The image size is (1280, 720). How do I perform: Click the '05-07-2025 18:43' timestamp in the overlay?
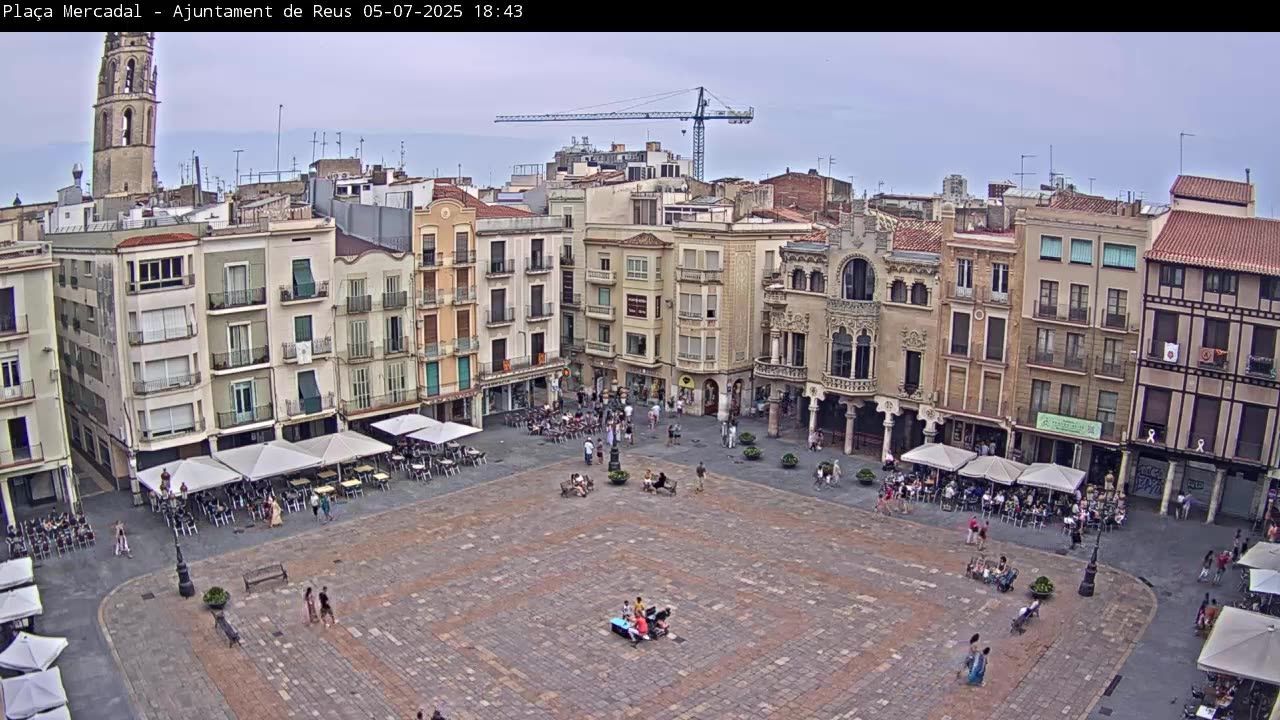pos(443,12)
